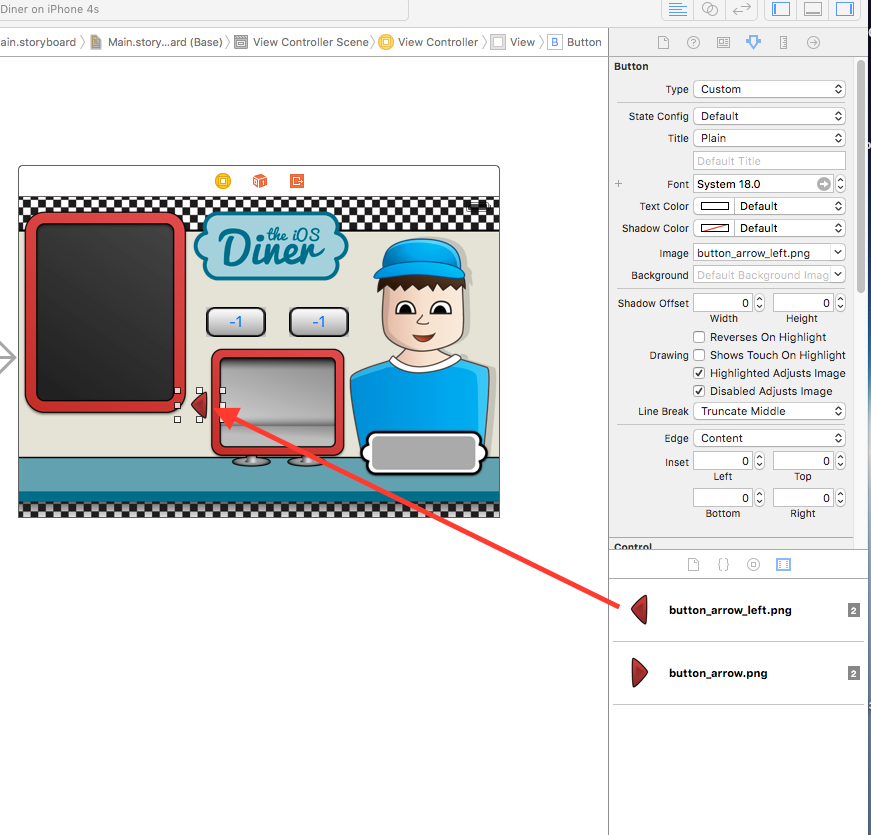Select the storyboard entry point arrow
Viewport: 871px width, 835px height.
(x=7, y=357)
